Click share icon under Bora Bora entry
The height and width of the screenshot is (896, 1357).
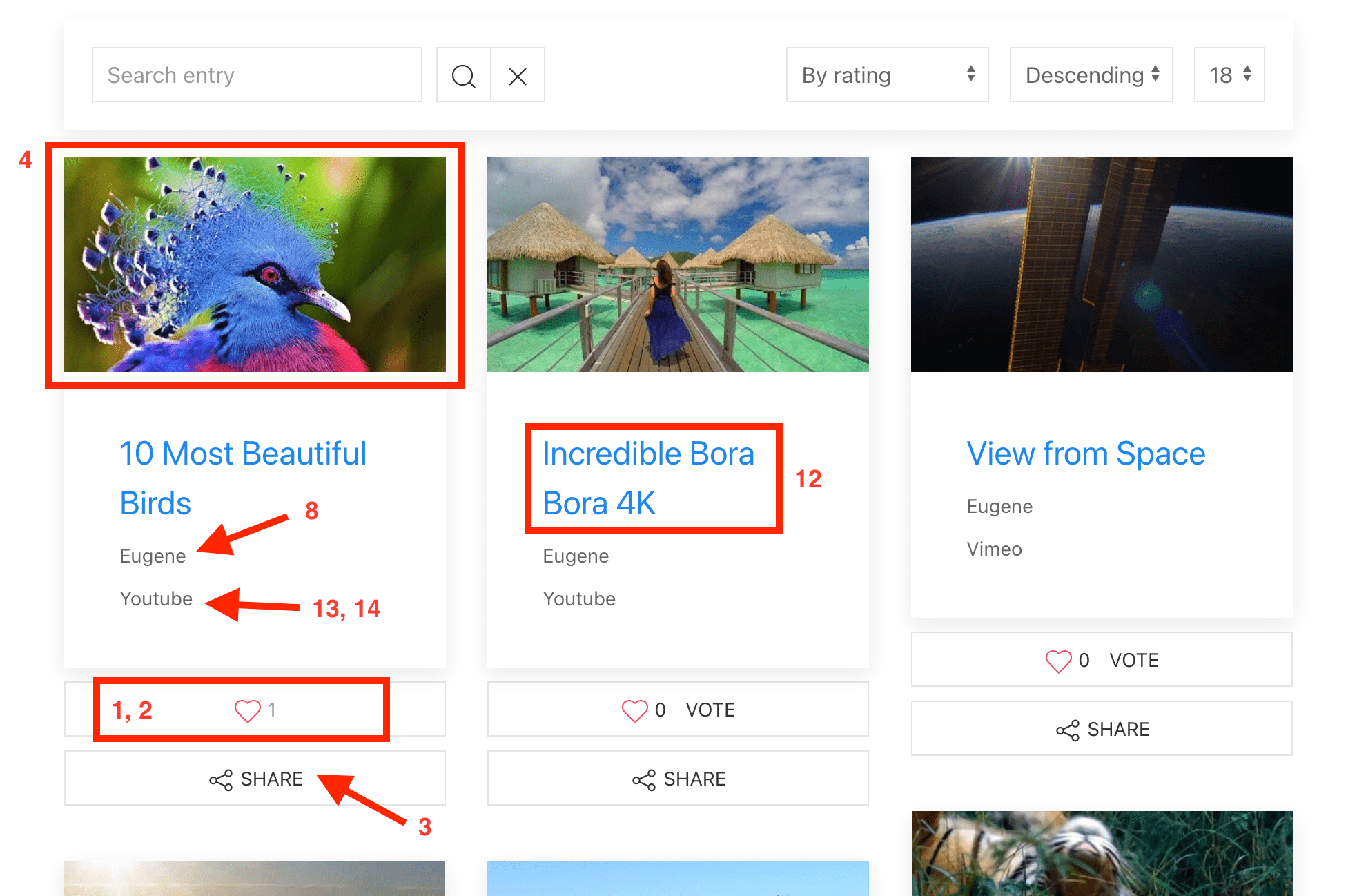643,780
